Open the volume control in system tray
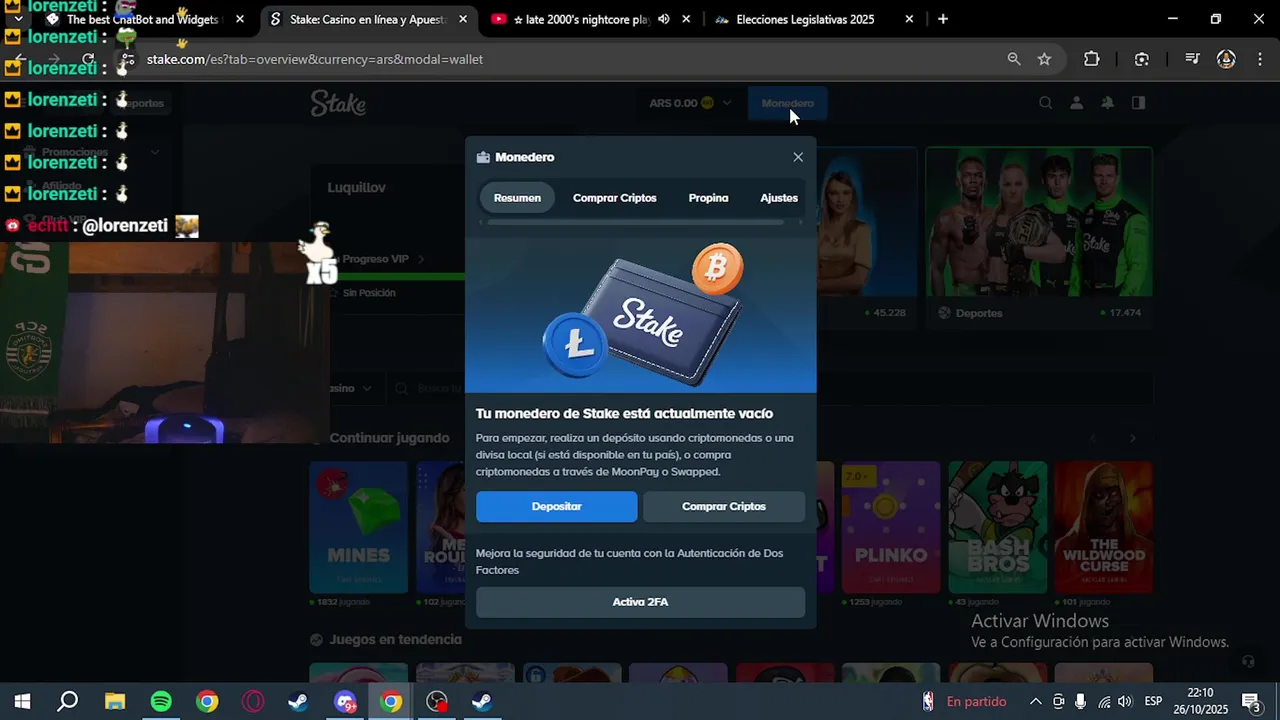1280x720 pixels. point(1125,702)
